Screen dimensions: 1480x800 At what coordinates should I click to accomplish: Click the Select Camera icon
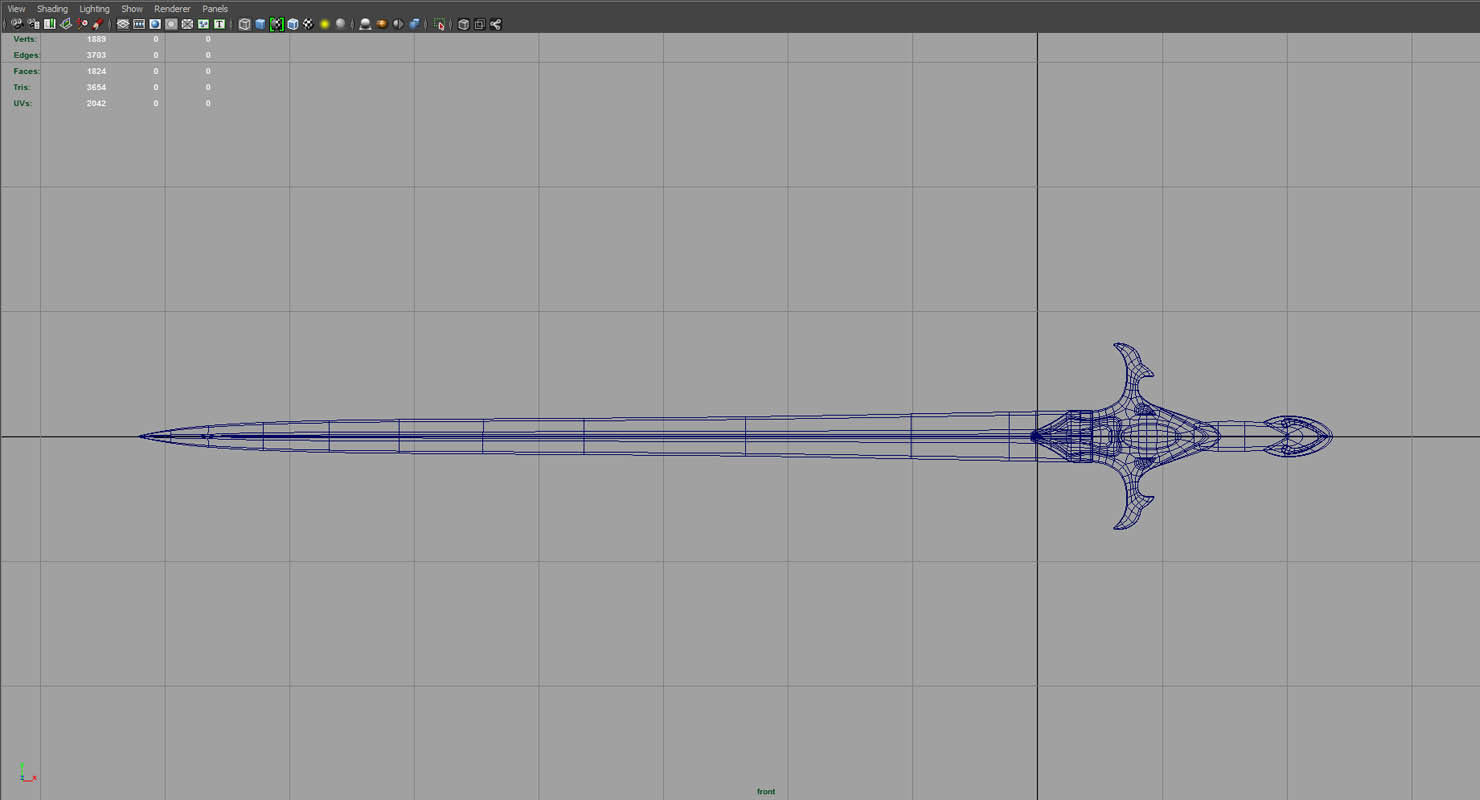tap(17, 24)
